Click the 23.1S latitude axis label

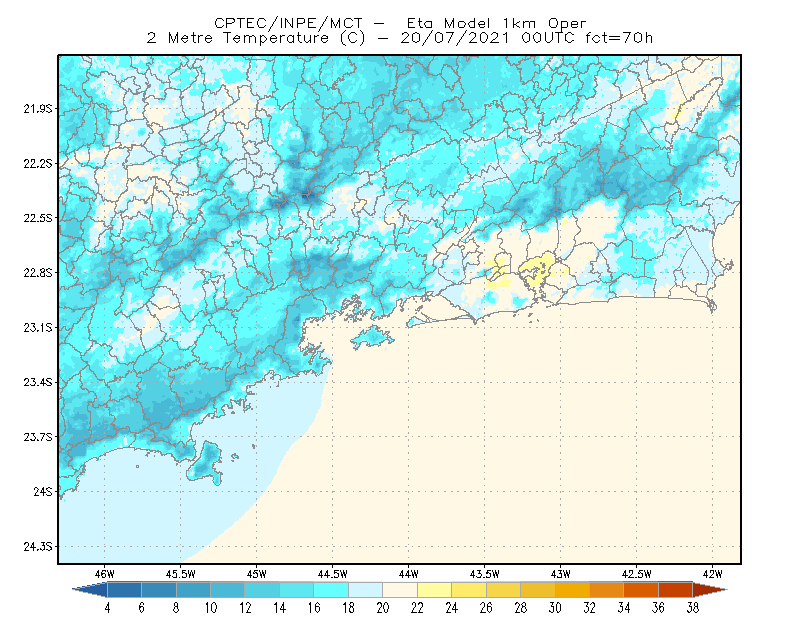pyautogui.click(x=38, y=328)
